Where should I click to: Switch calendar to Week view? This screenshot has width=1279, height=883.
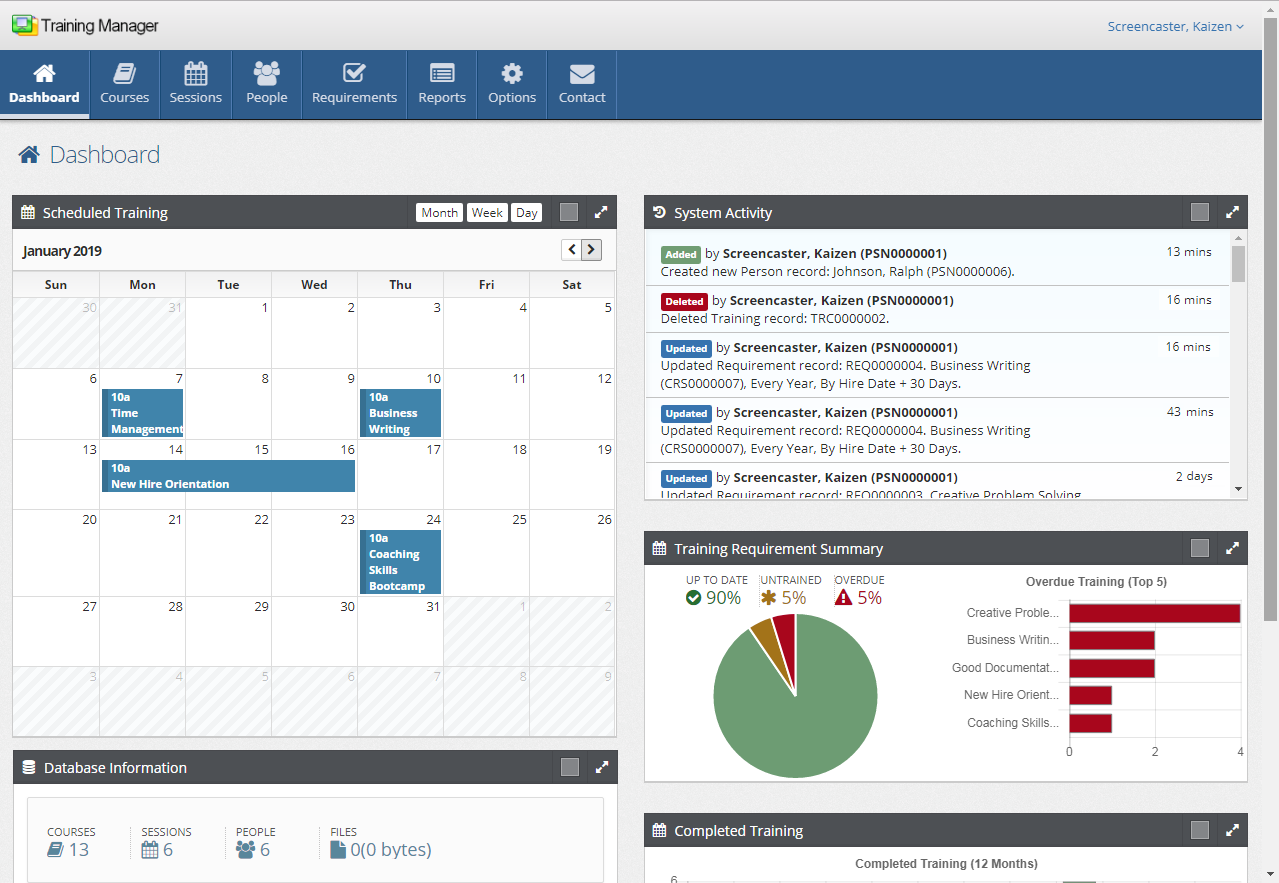click(487, 212)
